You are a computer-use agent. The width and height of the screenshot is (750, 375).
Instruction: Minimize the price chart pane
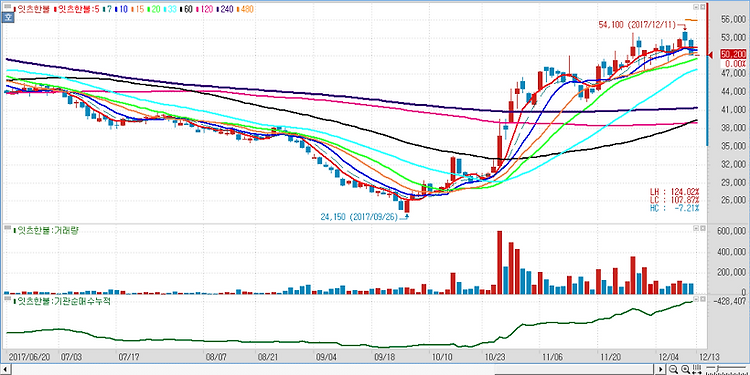(x=696, y=7)
